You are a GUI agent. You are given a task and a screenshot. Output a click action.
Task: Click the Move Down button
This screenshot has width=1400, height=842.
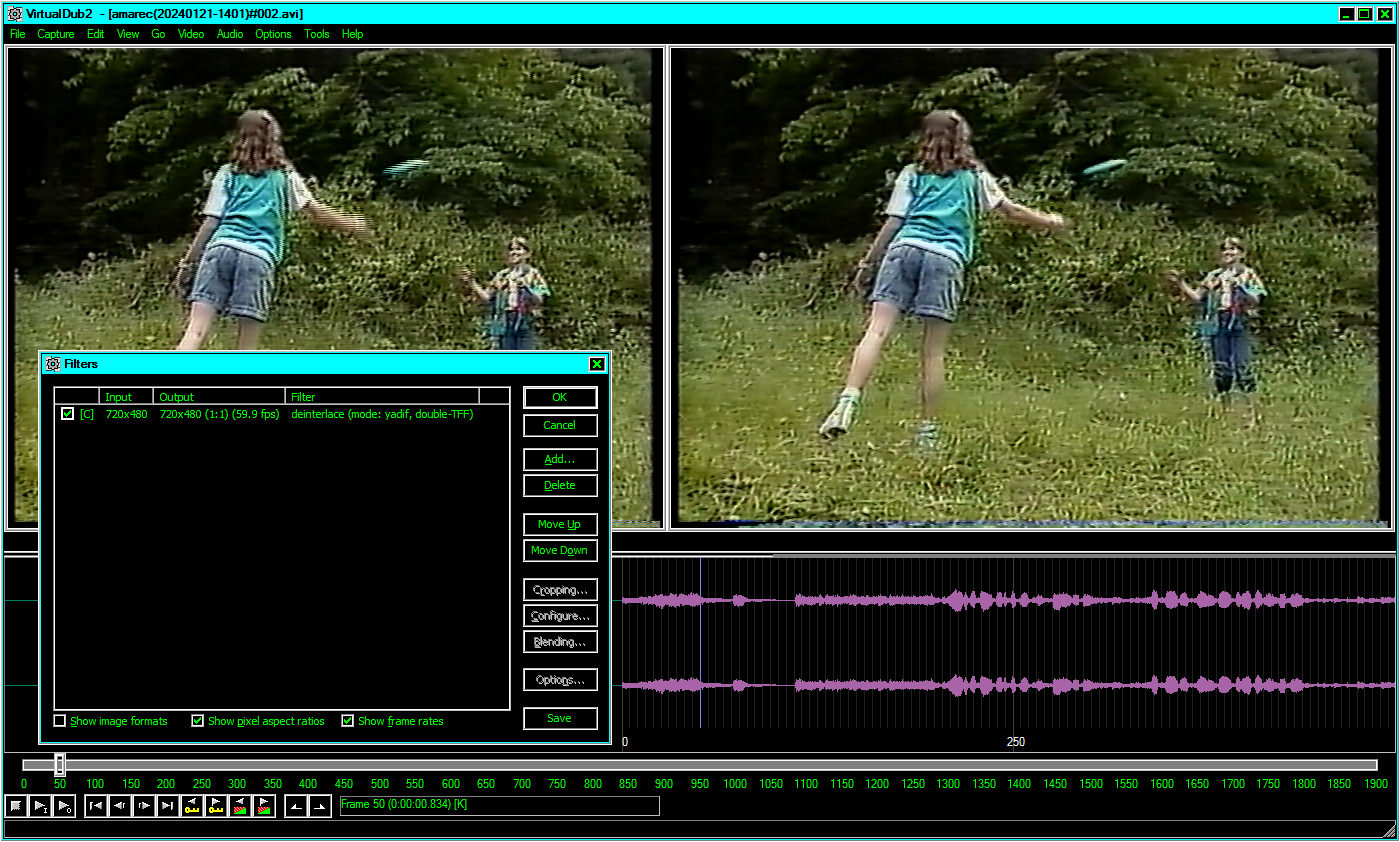(x=560, y=551)
